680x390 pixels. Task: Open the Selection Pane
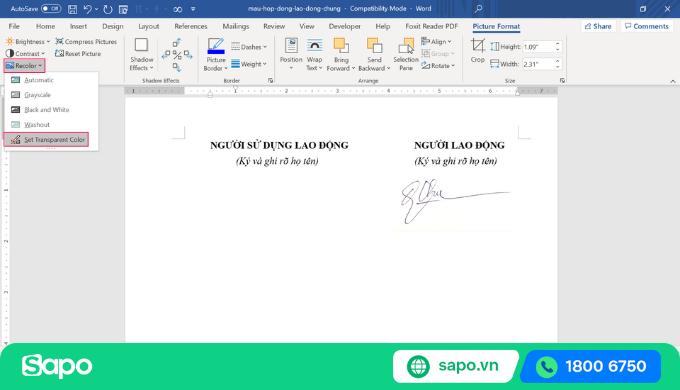[x=406, y=55]
